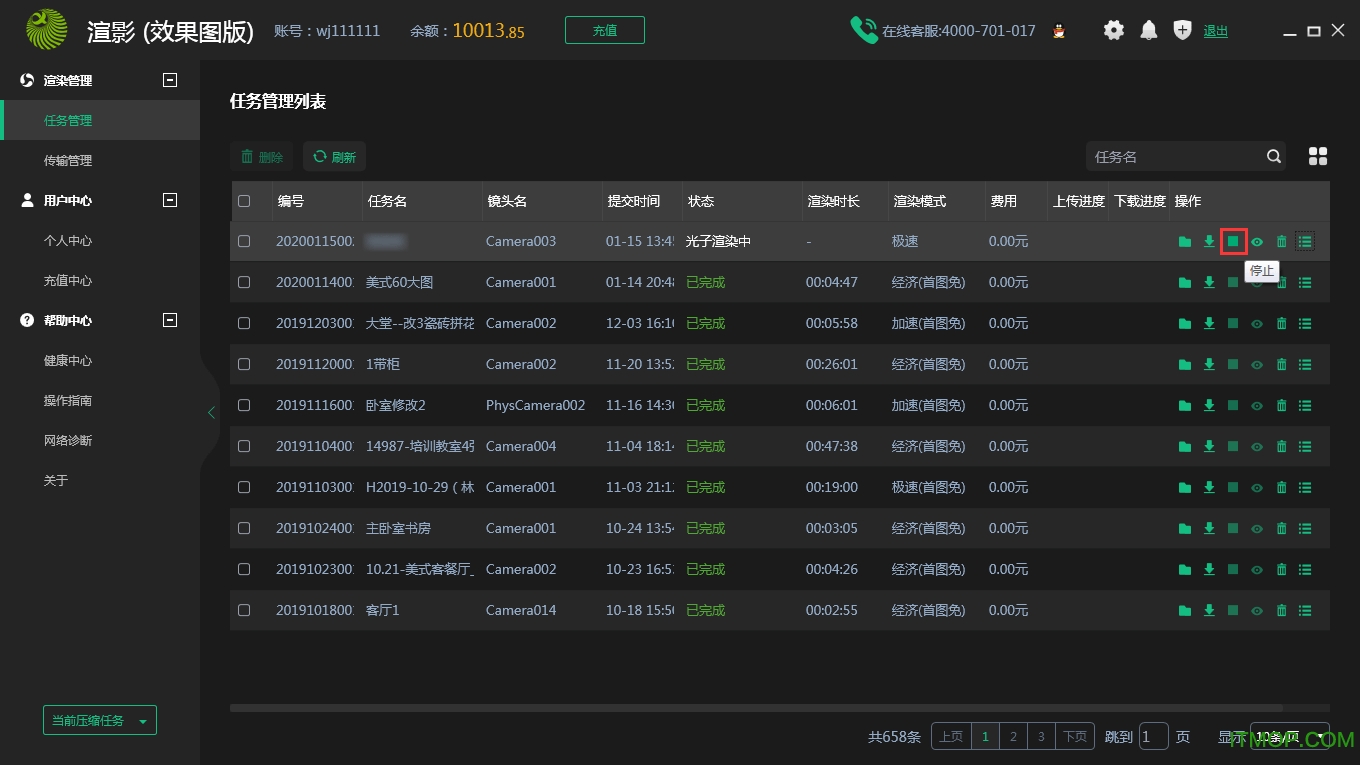Preview 卧室修改2 task using eye icon

click(1257, 406)
